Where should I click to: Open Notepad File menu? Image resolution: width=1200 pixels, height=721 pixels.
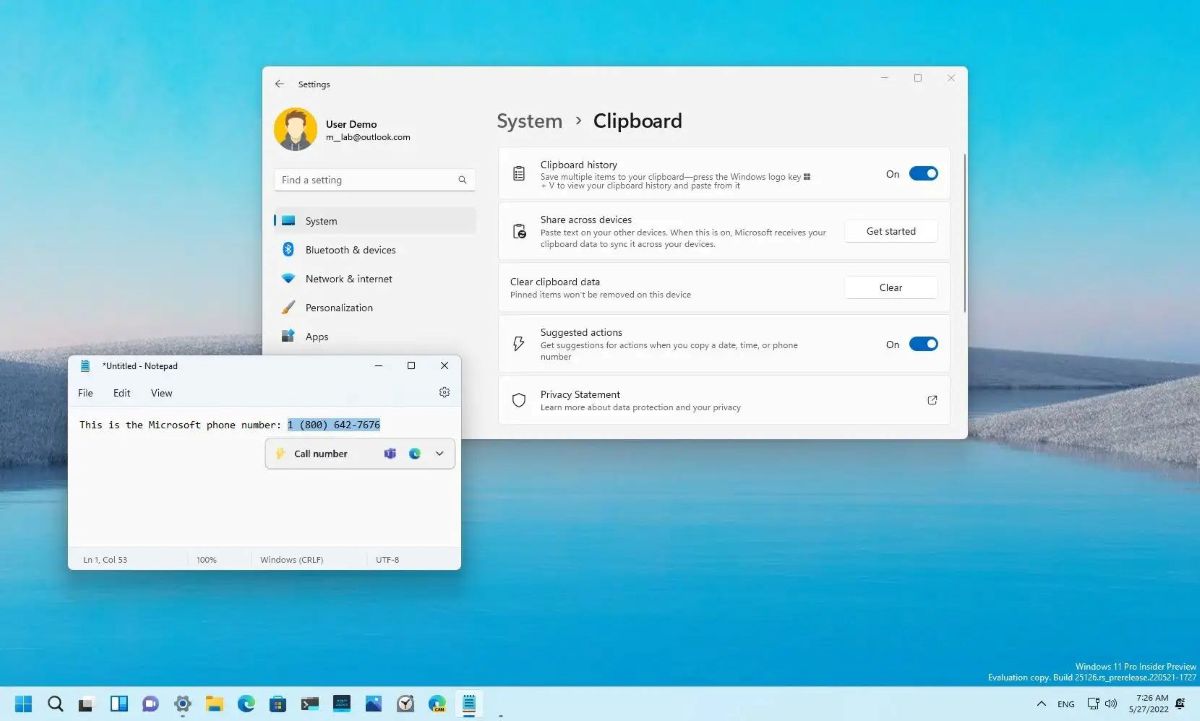86,393
